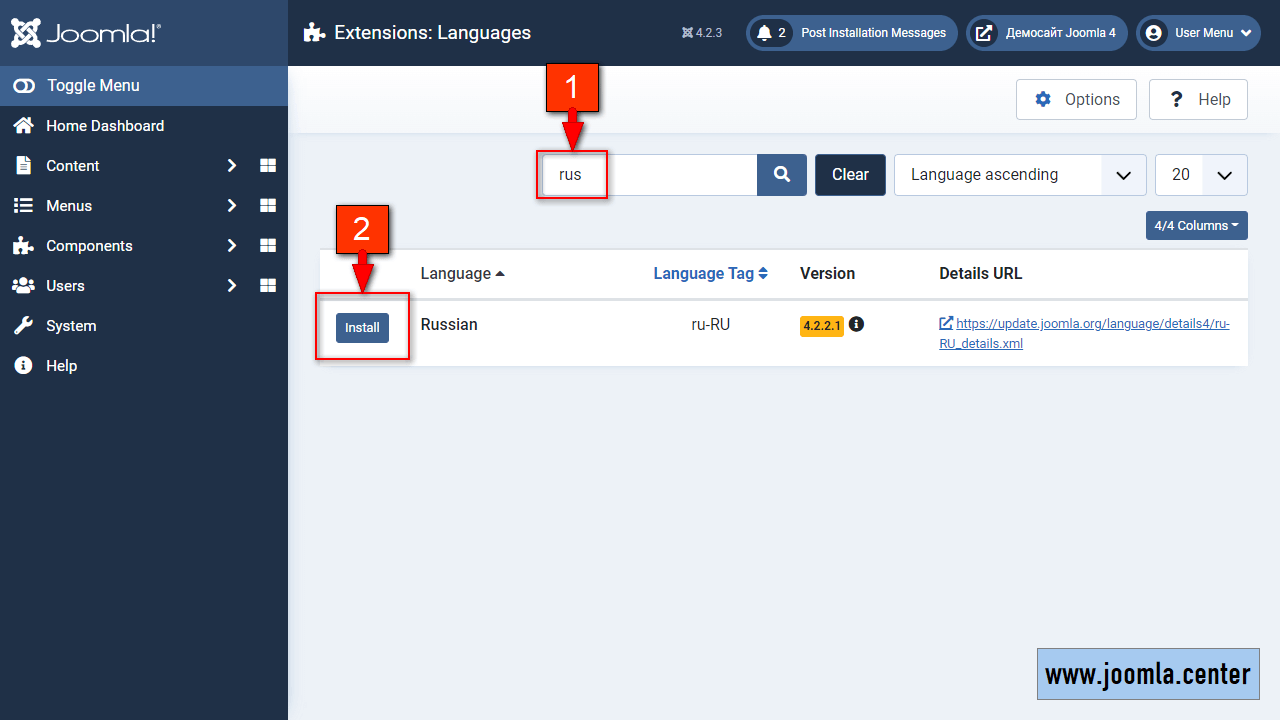Open the Language ascending sort dropdown
Viewport: 1280px width, 720px height.
(1020, 174)
